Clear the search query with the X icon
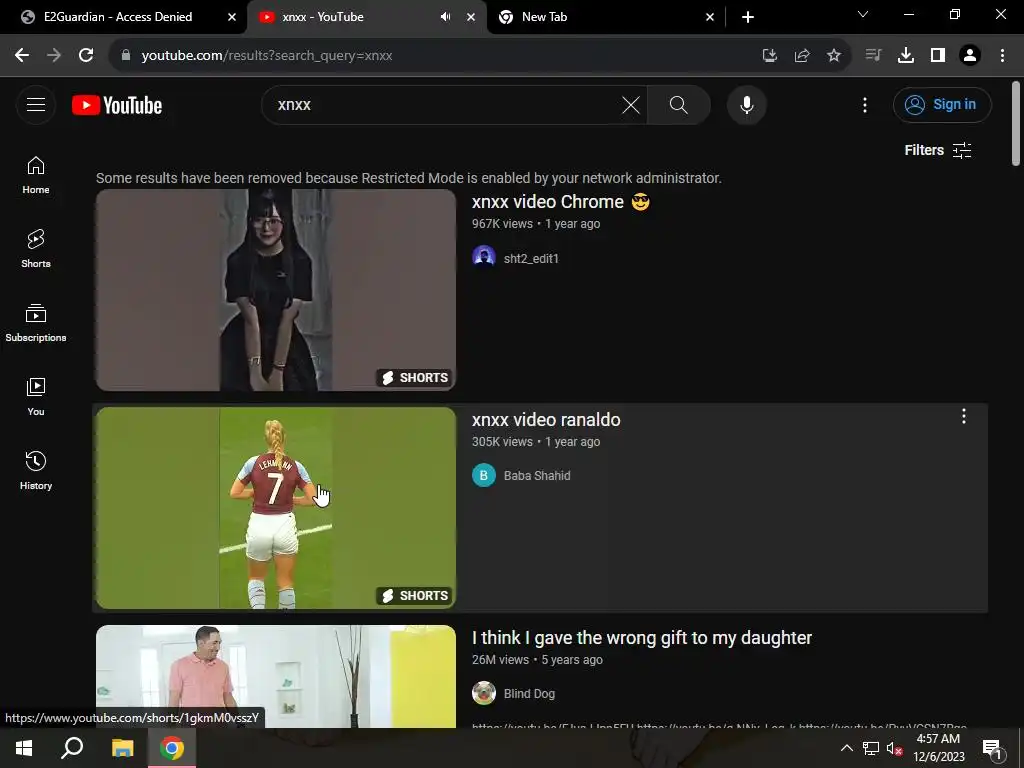 tap(631, 104)
